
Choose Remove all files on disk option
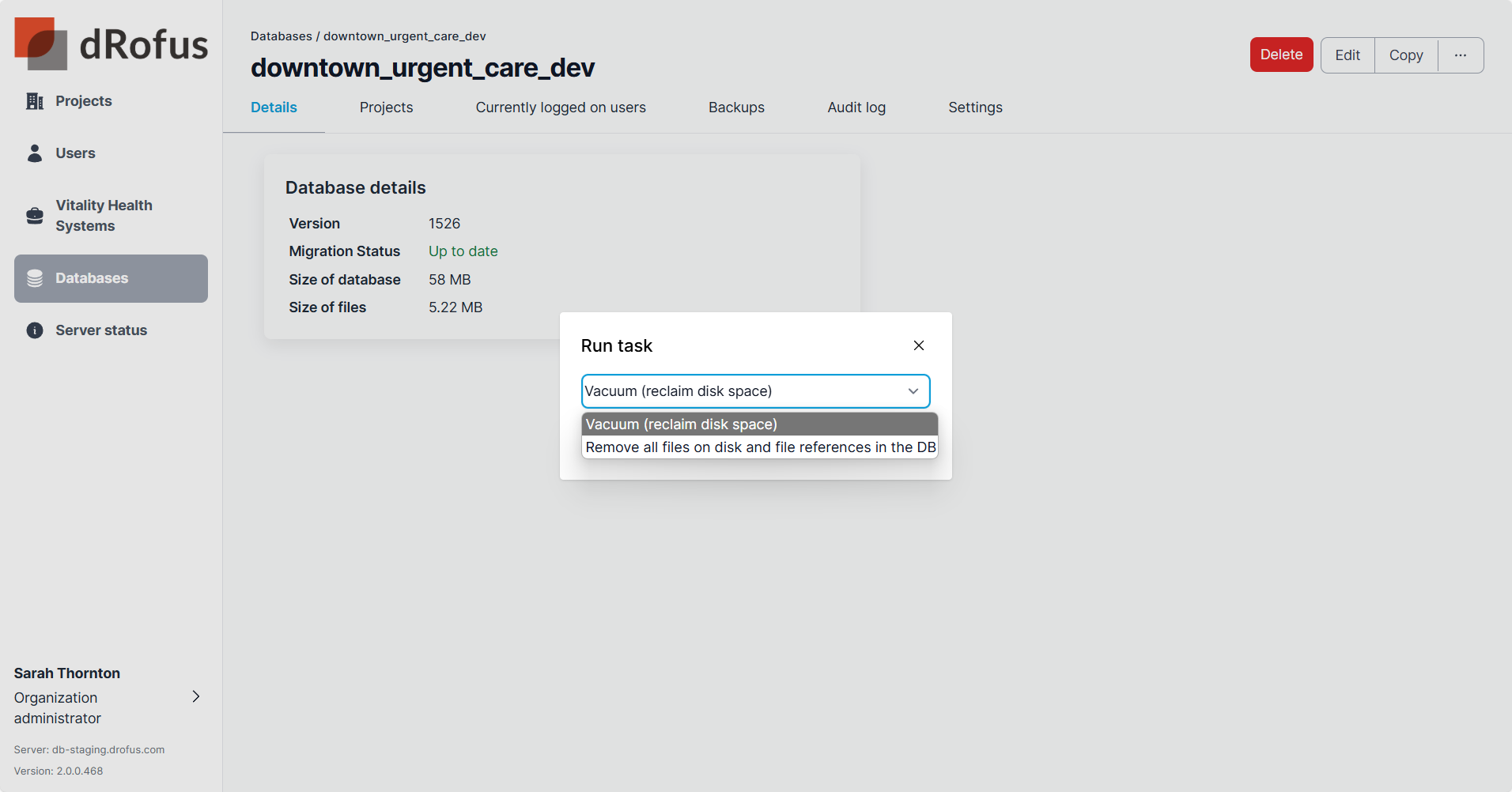point(759,447)
